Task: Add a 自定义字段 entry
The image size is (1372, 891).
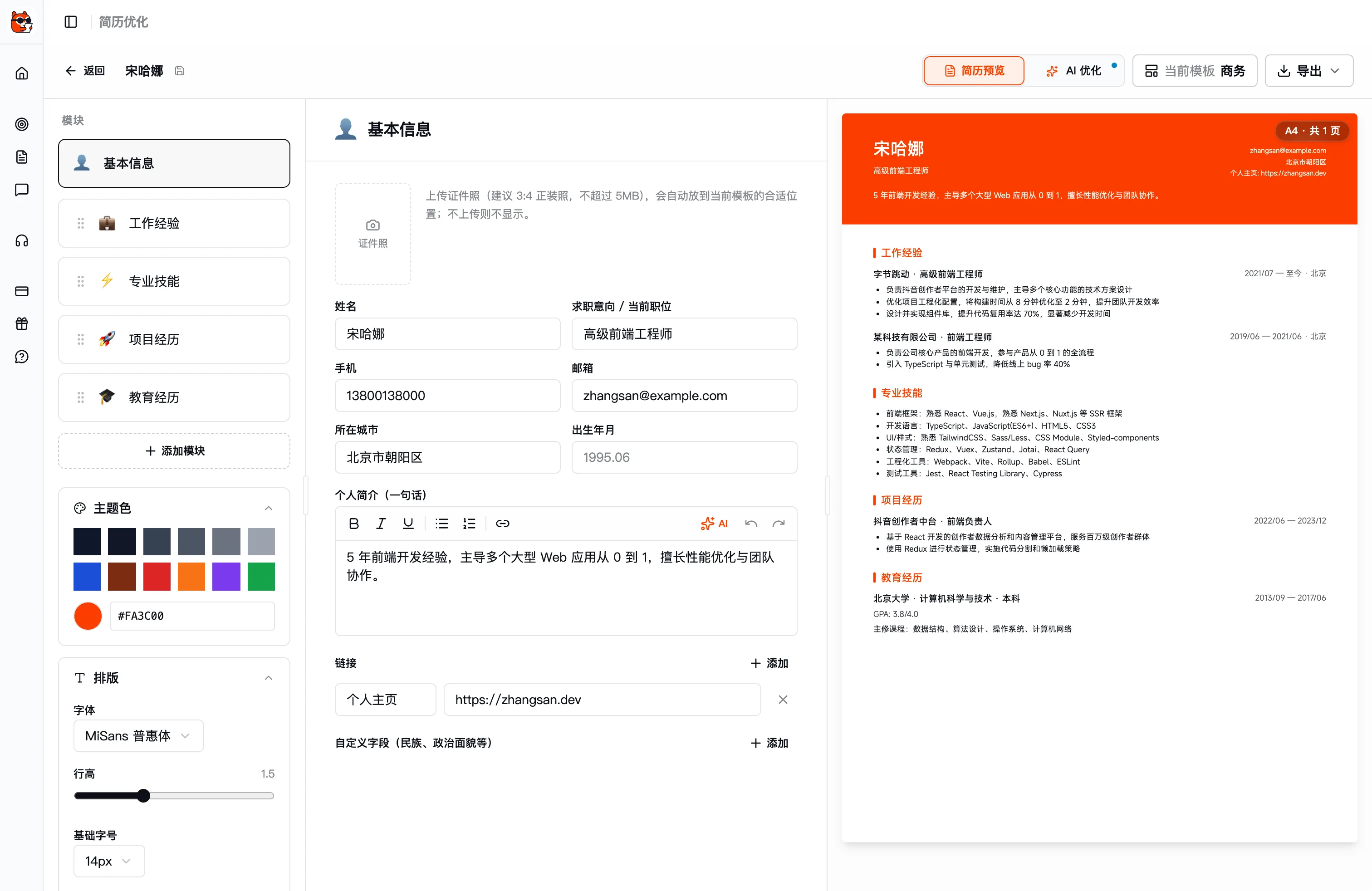Action: tap(769, 743)
